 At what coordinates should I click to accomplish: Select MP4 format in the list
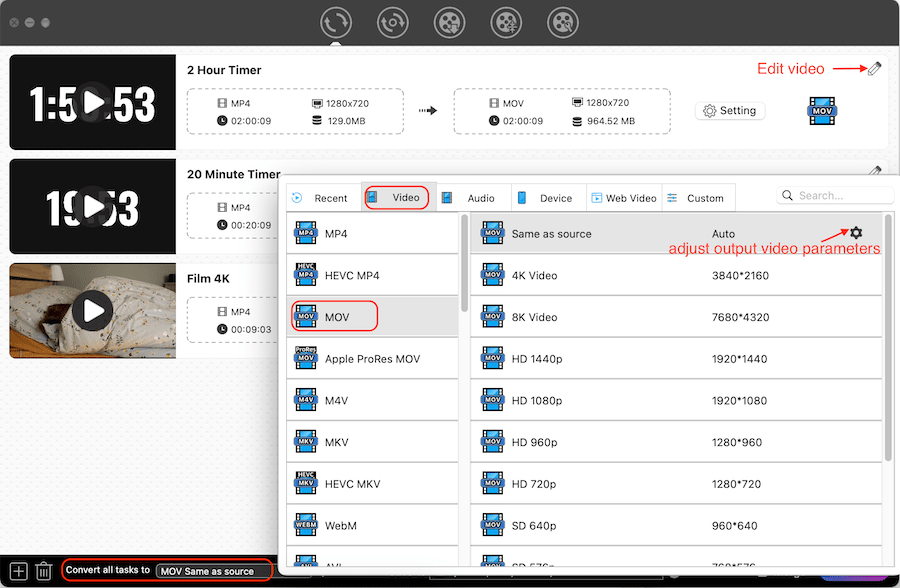(373, 234)
